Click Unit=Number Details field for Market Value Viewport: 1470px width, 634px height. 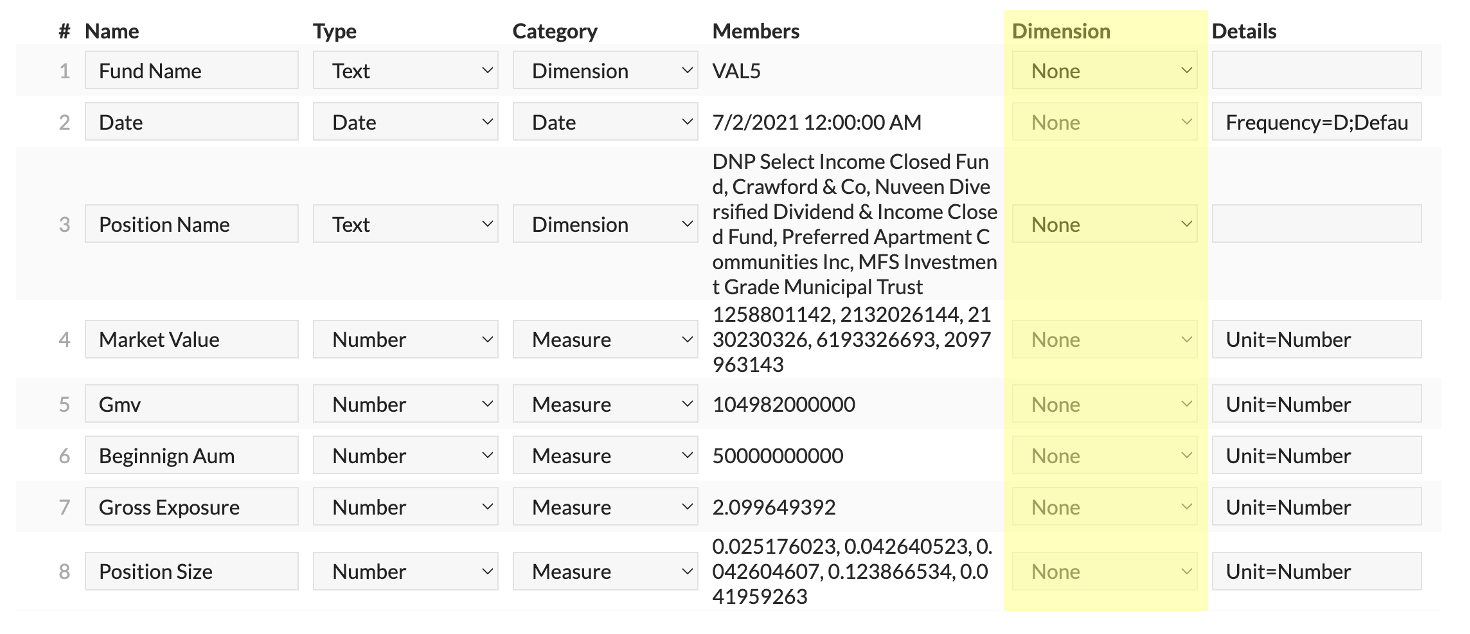[1317, 339]
